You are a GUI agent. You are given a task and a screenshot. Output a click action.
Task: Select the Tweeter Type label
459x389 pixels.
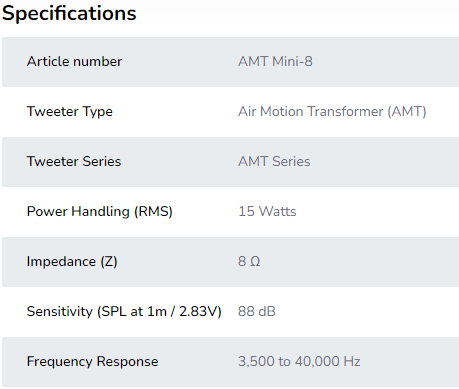point(70,111)
